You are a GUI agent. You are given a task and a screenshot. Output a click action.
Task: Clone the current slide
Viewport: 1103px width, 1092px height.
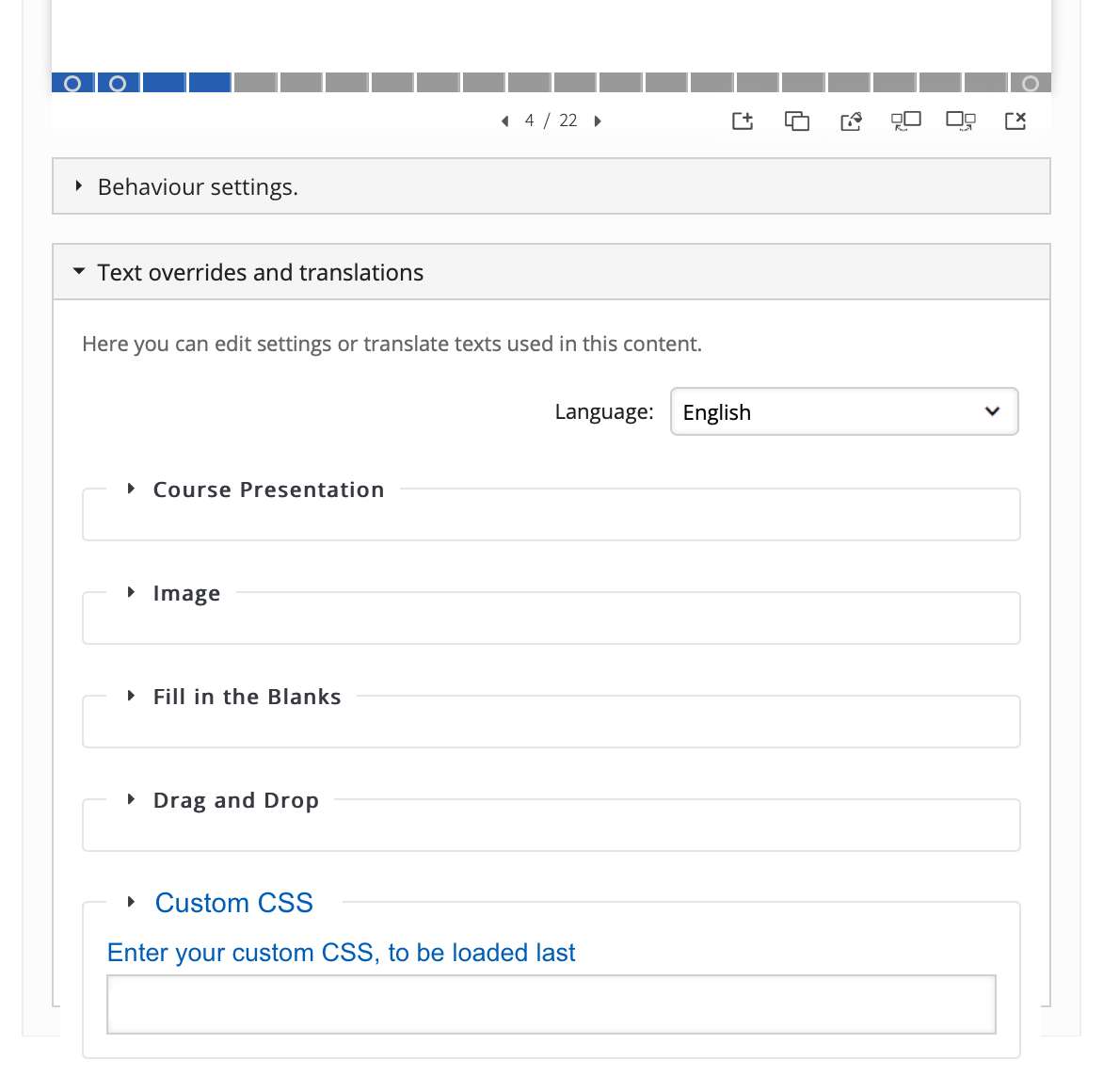pos(796,121)
